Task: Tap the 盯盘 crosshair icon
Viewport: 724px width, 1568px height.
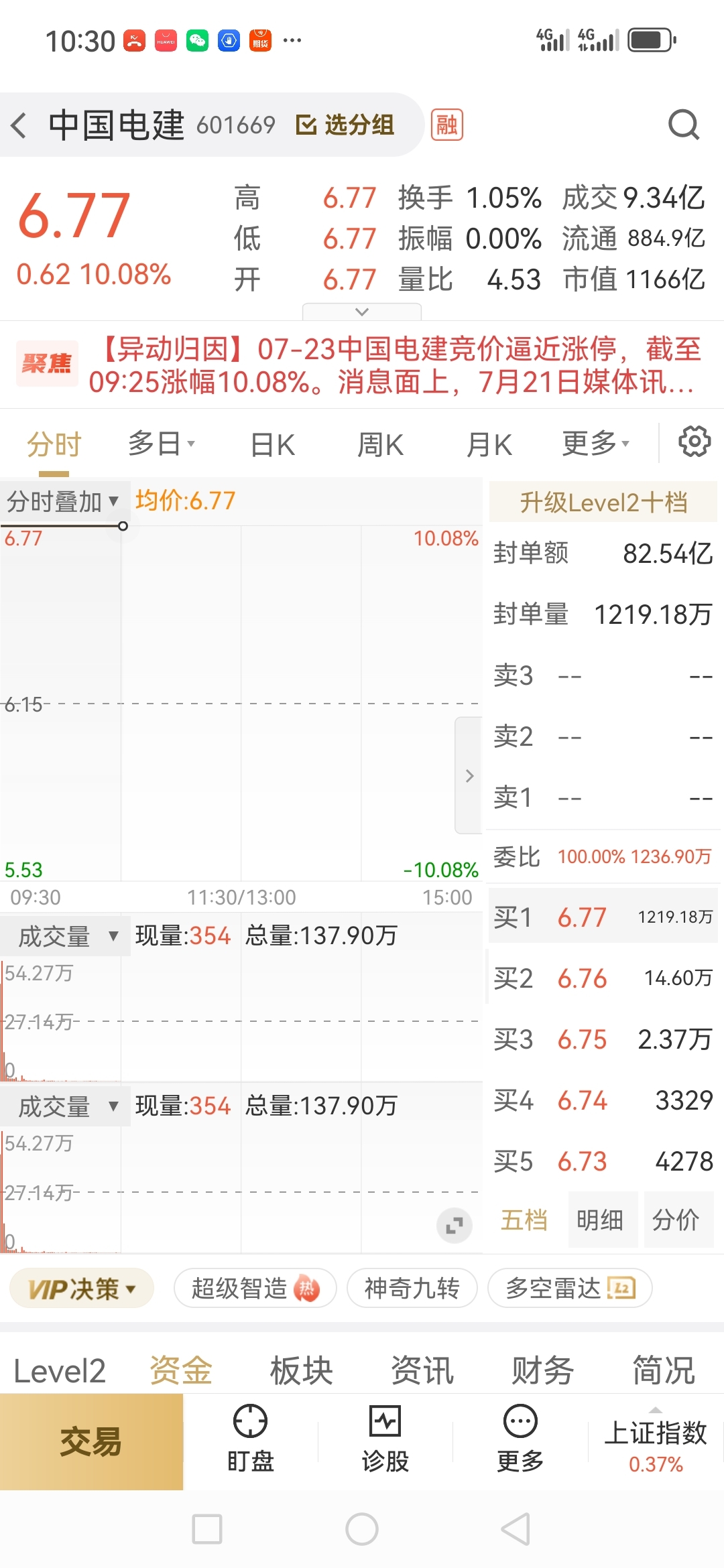Action: pos(250,1420)
